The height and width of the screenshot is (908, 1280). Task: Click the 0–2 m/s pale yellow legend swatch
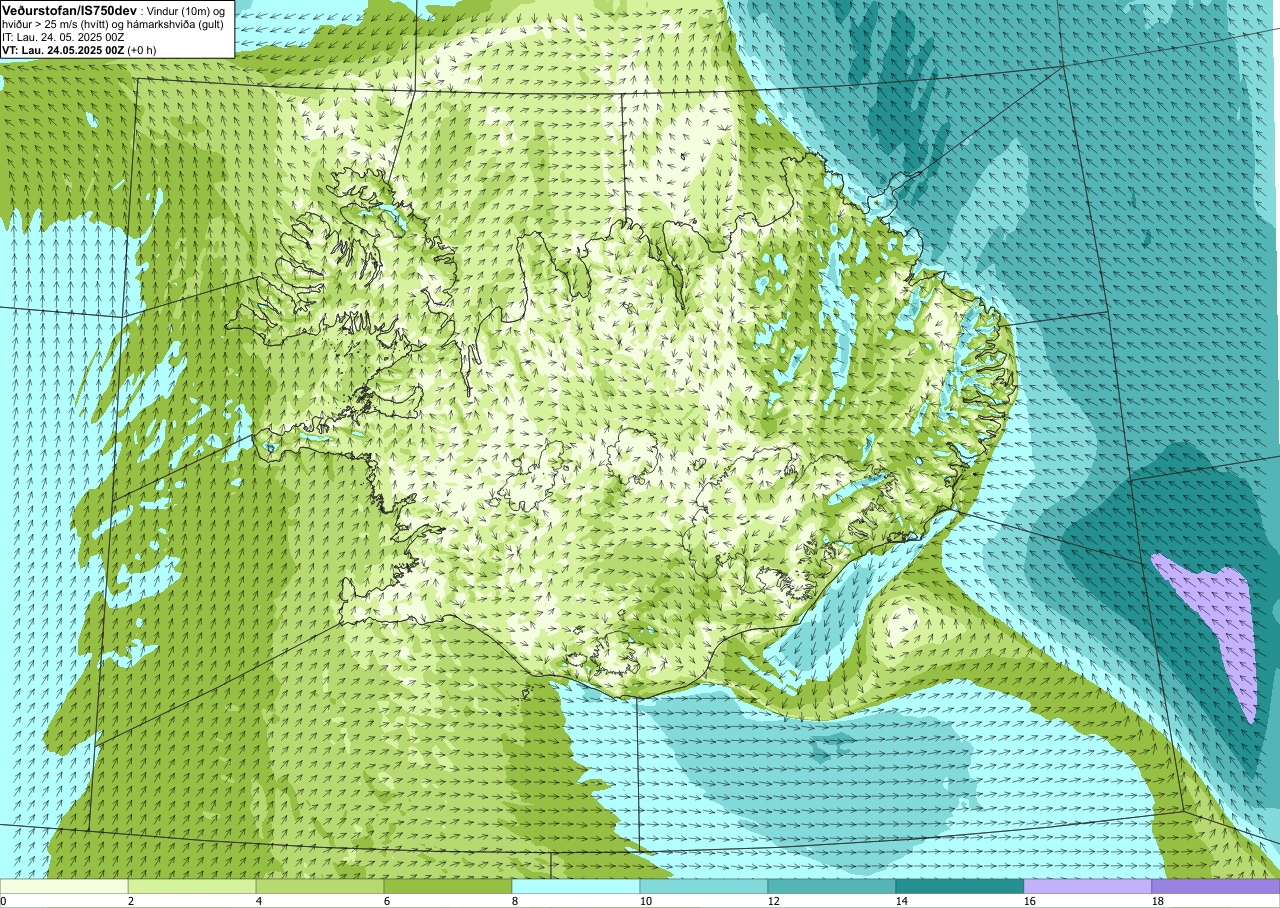(x=64, y=886)
